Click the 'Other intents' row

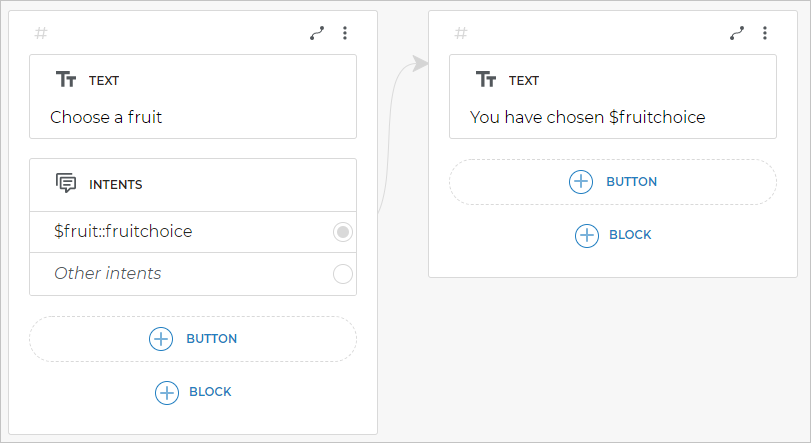pyautogui.click(x=107, y=273)
